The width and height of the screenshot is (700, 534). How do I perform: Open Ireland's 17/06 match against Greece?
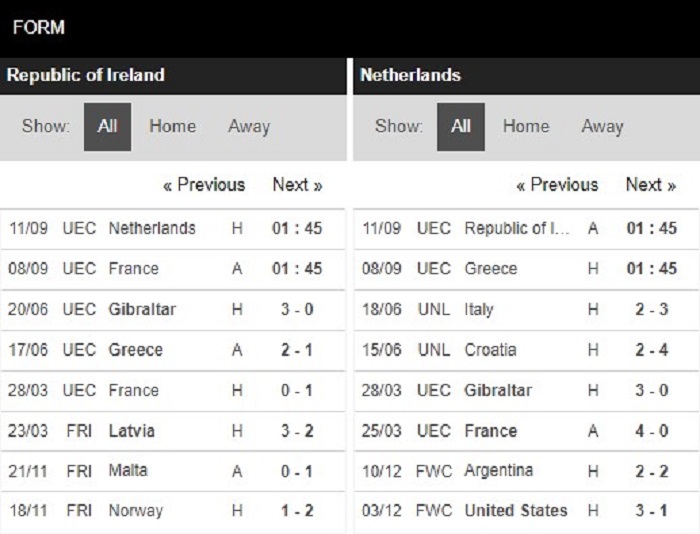click(x=173, y=350)
